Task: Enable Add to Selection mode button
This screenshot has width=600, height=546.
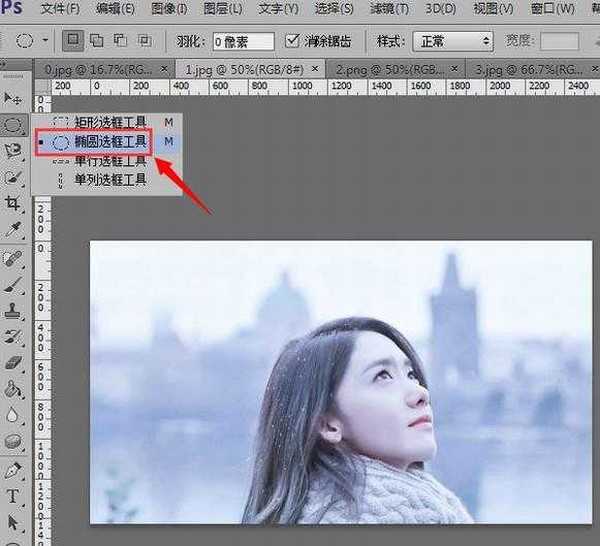Action: (x=97, y=42)
